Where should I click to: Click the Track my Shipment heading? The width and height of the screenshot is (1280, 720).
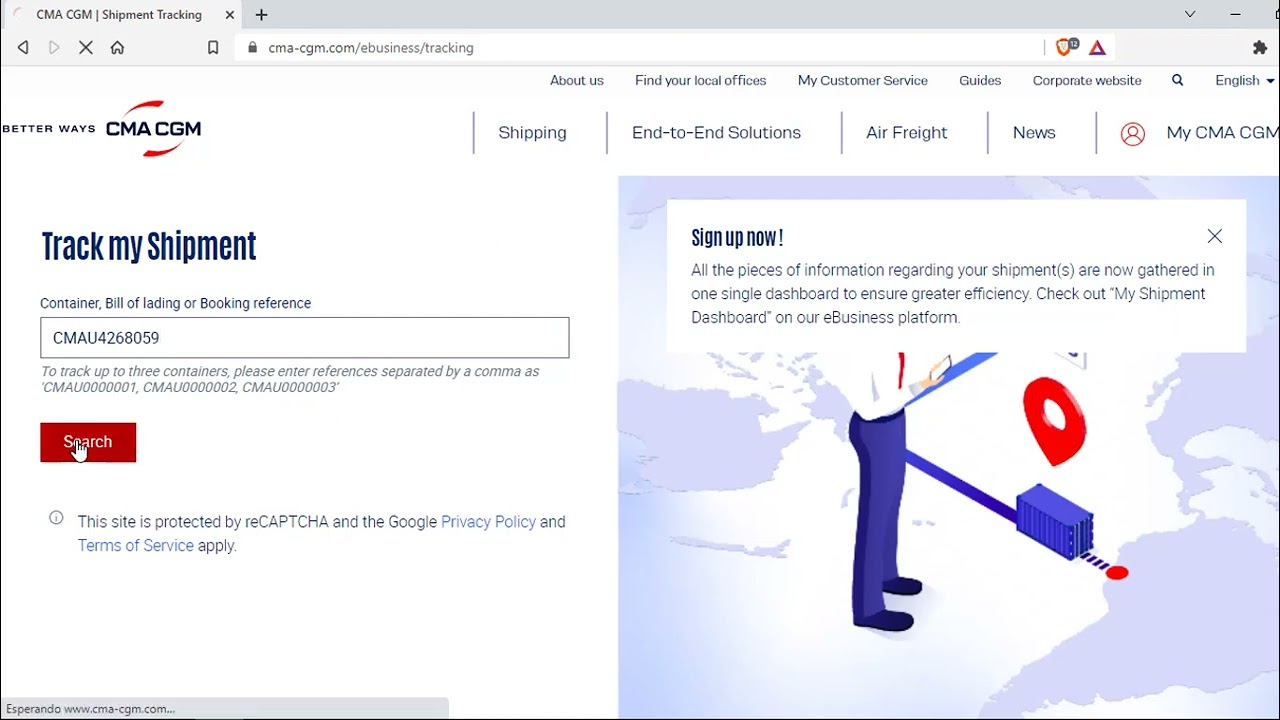149,246
